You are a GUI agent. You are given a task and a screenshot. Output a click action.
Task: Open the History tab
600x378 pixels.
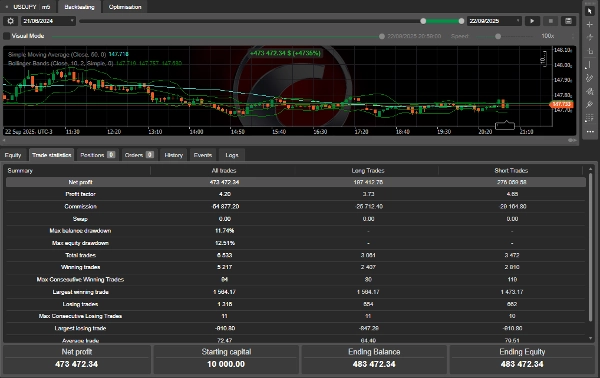point(173,155)
